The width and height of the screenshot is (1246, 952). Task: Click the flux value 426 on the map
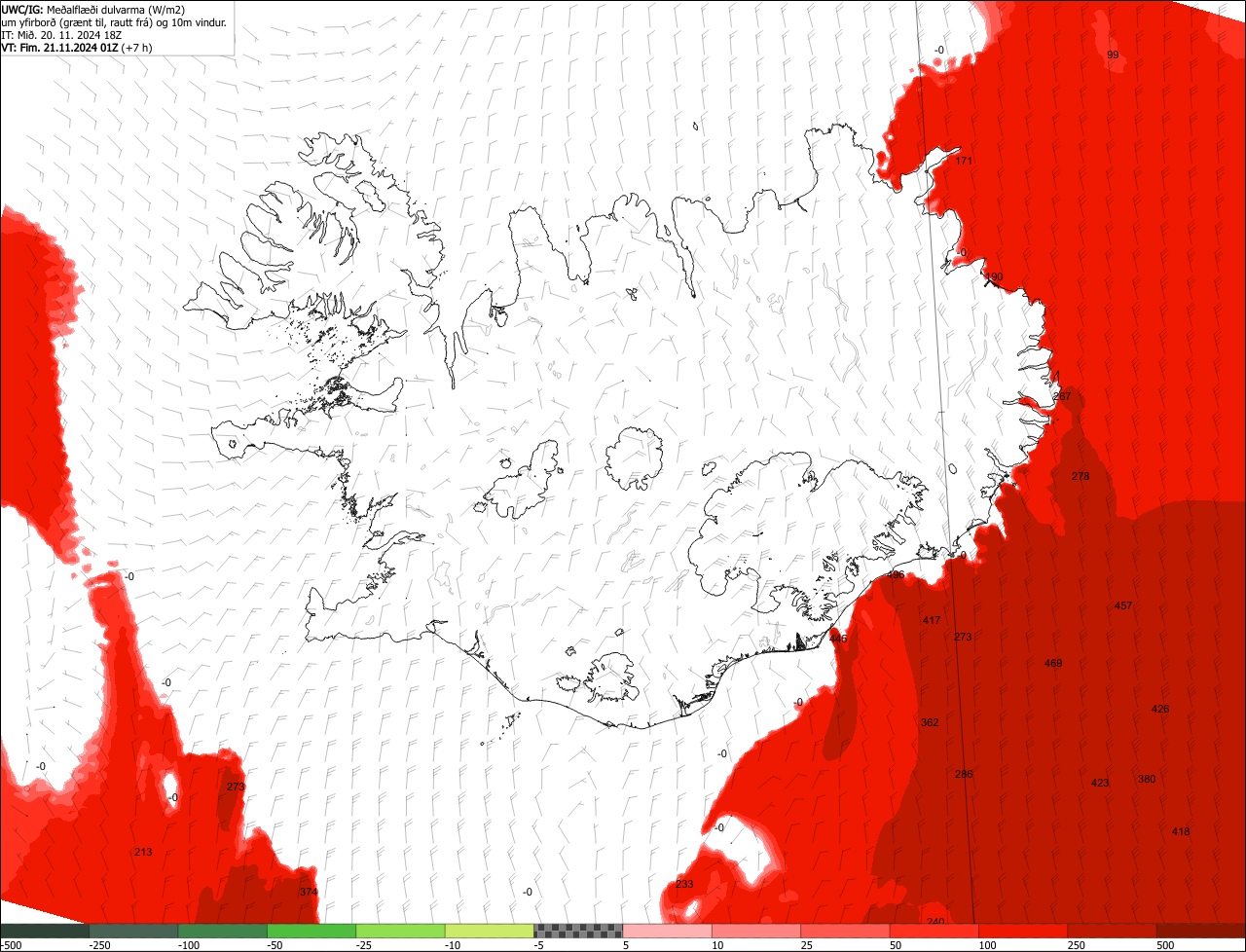coord(1160,709)
